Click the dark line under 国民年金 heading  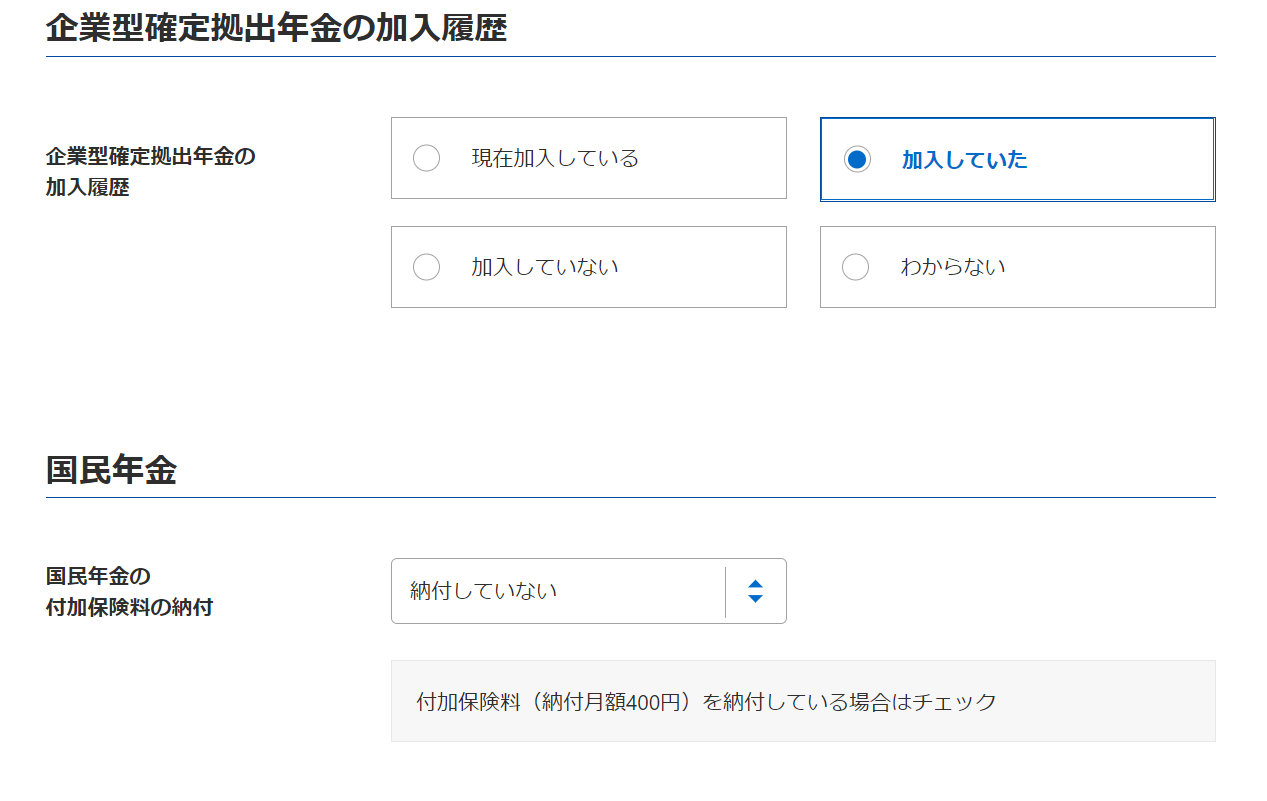(630, 497)
